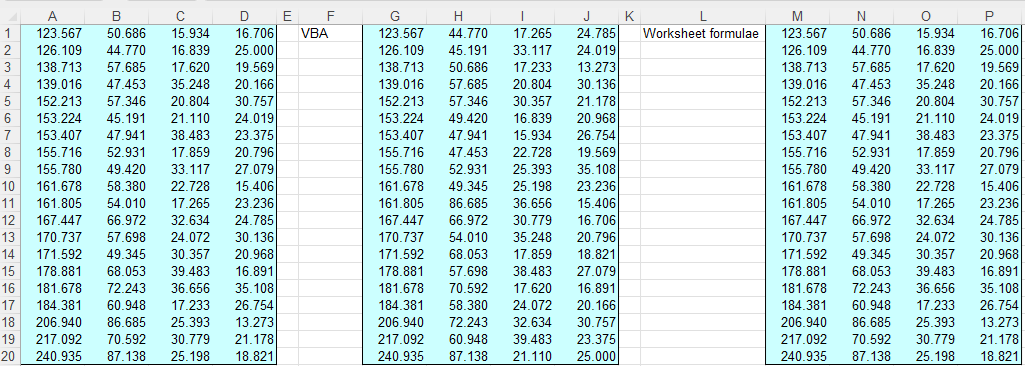Select 39.483 in column C
The height and width of the screenshot is (366, 1025).
(x=180, y=271)
